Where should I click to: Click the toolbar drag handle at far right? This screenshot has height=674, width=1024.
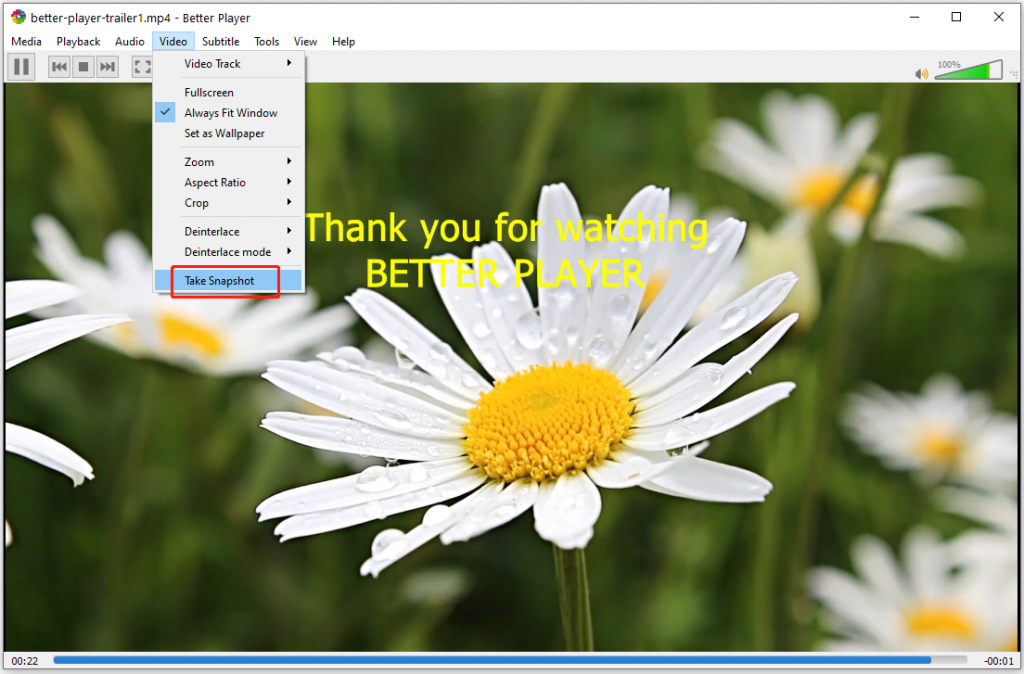point(1014,75)
